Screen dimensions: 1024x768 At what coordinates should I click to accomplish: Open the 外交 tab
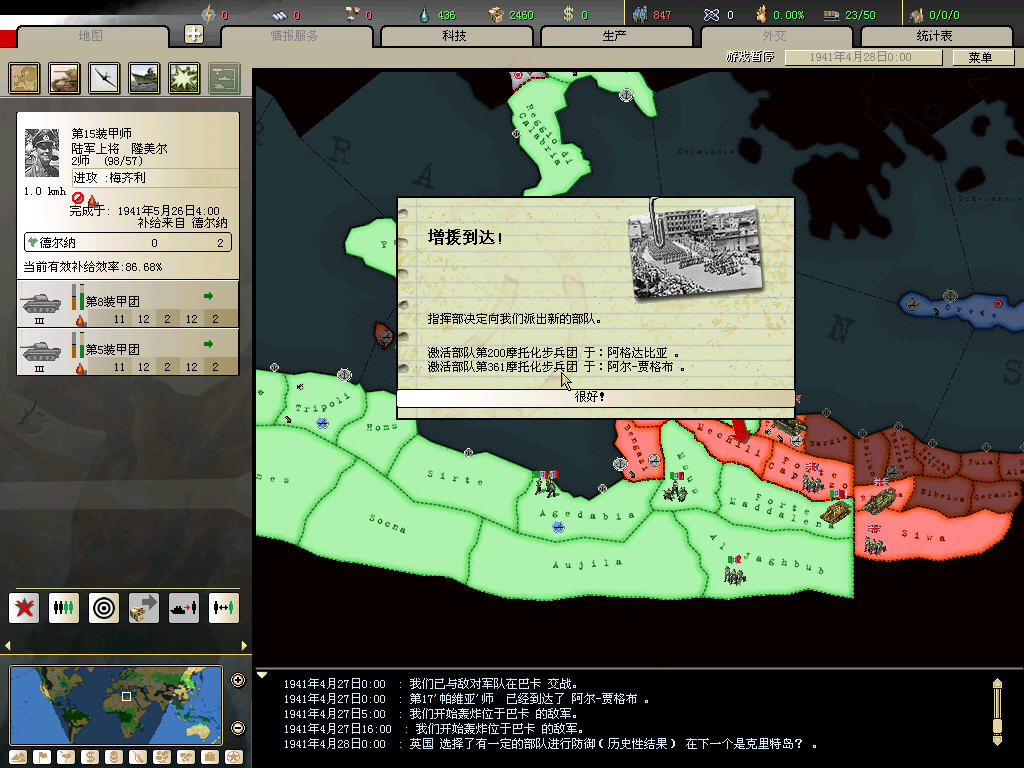pos(775,35)
